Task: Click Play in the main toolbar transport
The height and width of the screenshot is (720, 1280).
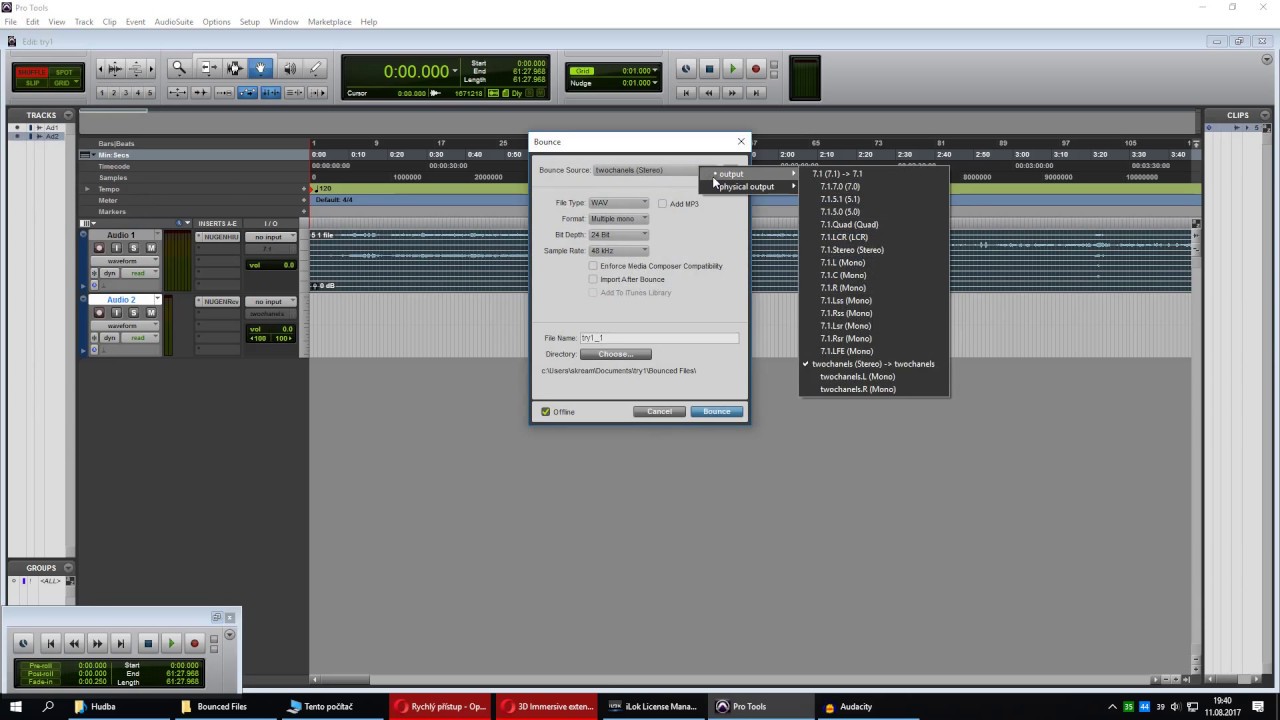Action: (x=732, y=69)
